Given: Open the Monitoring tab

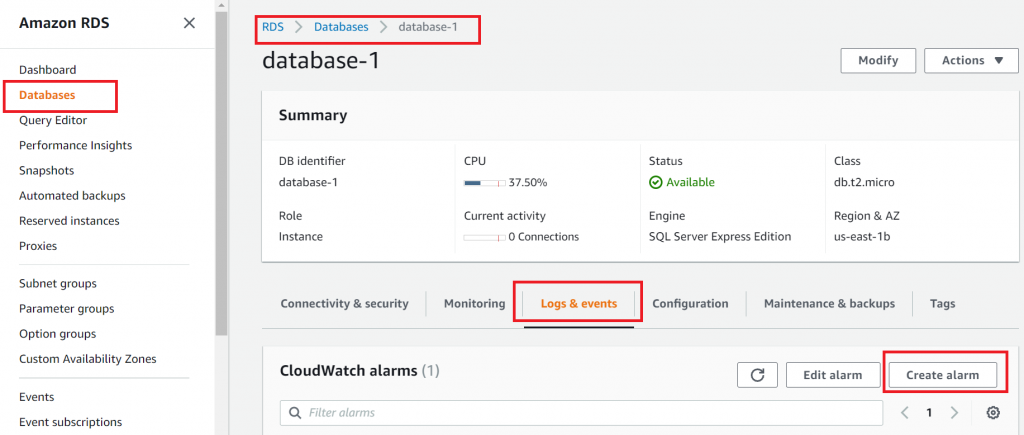Looking at the screenshot, I should click(474, 304).
